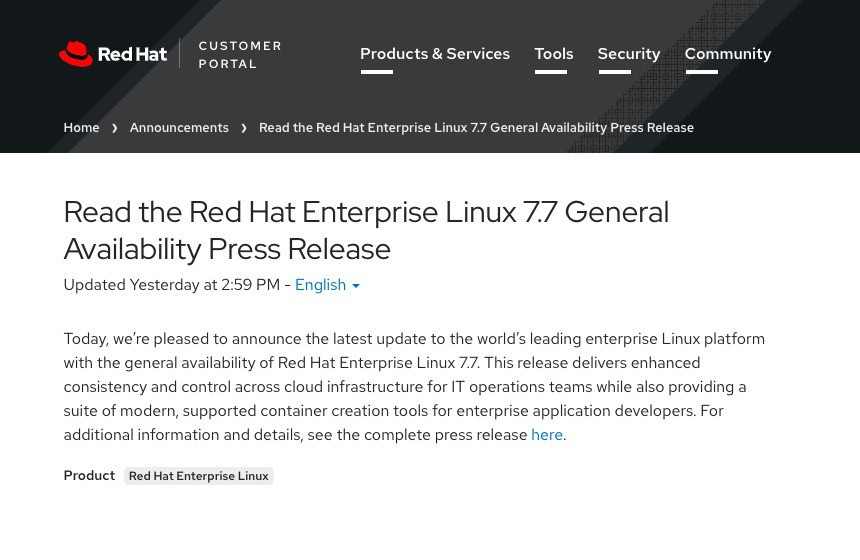
Task: Click the Customer Portal wordmark
Action: (240, 54)
